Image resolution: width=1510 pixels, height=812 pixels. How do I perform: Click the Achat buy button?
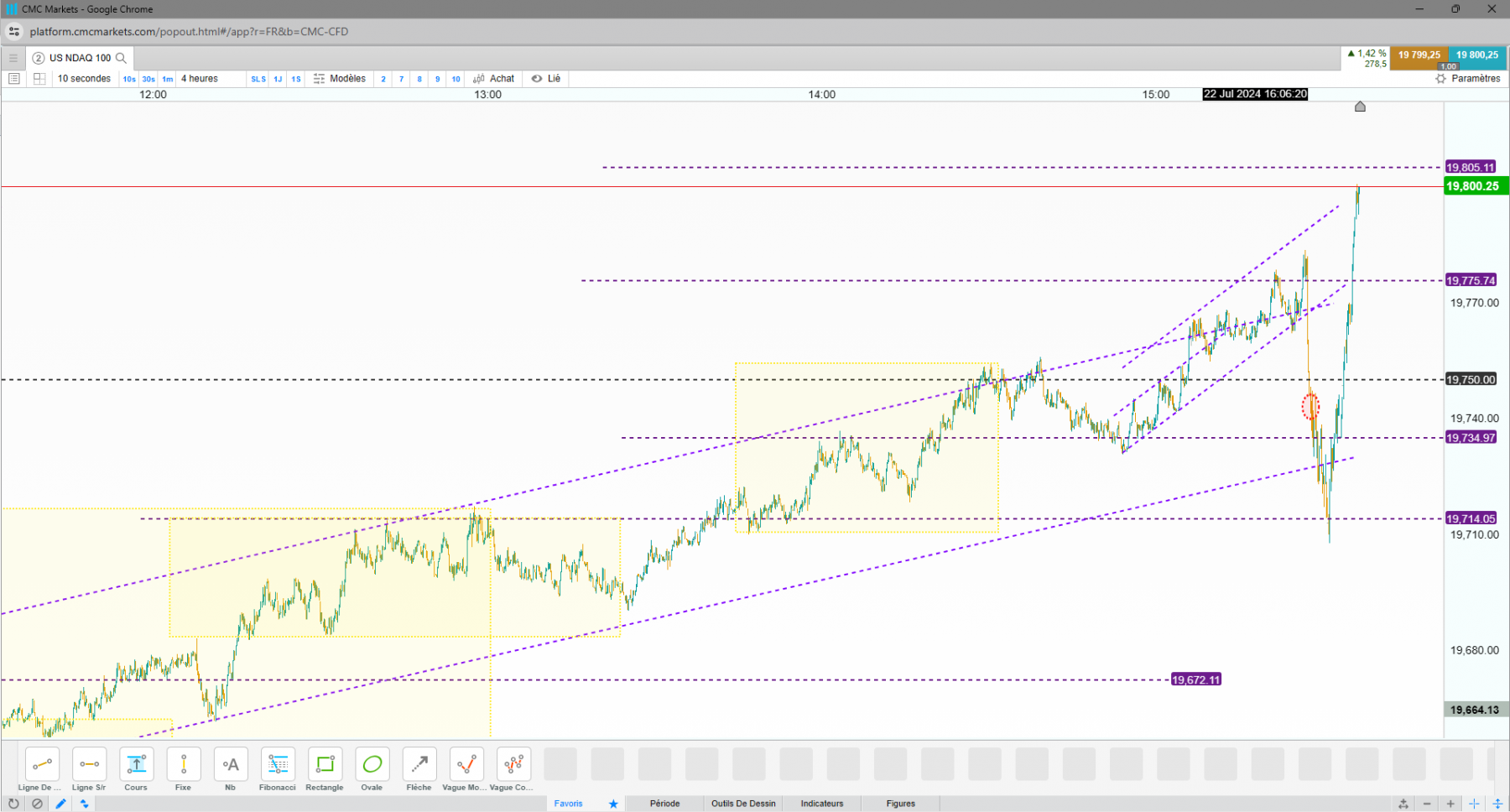[x=494, y=79]
